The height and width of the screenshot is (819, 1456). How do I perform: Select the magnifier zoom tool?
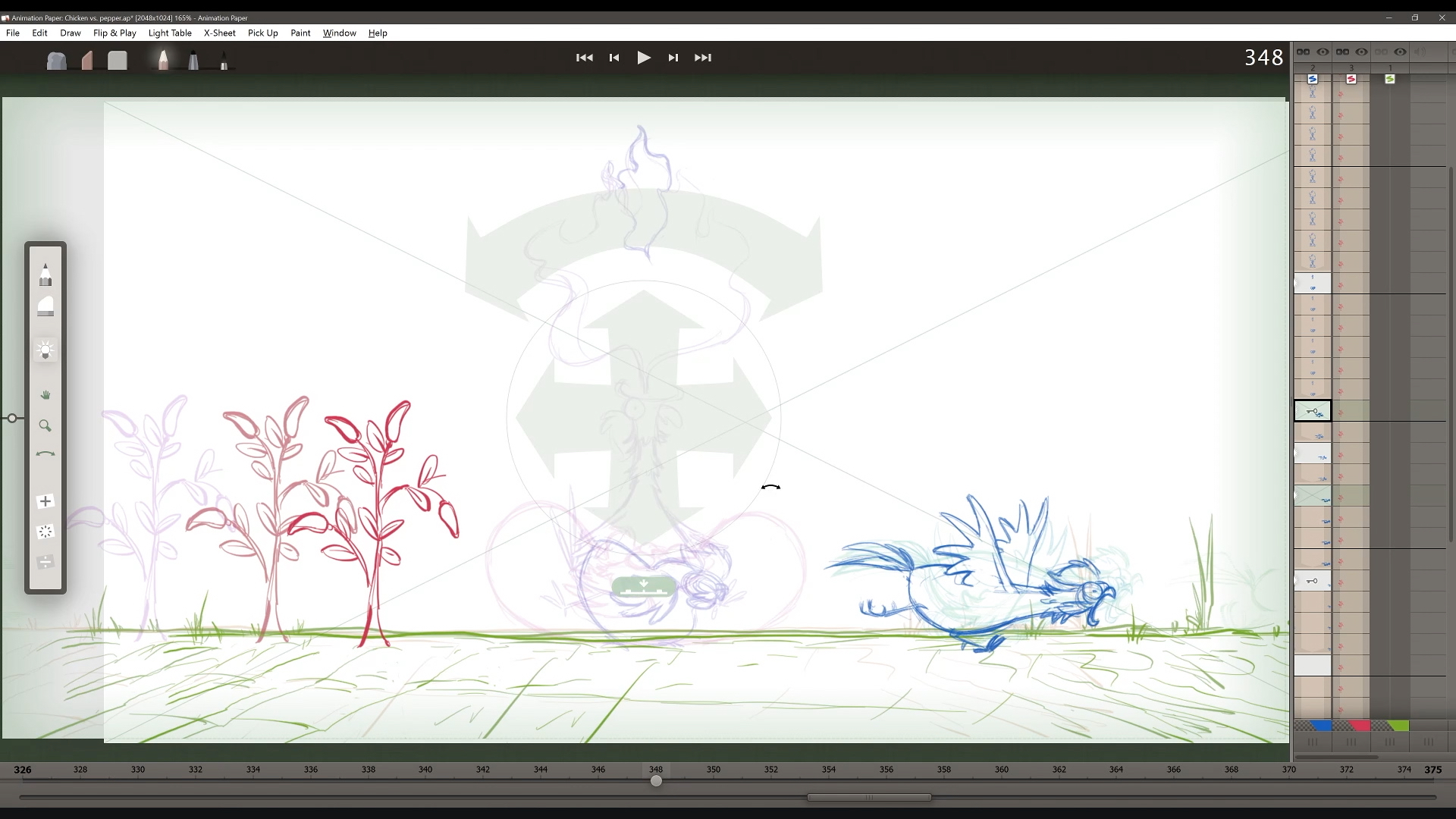45,426
